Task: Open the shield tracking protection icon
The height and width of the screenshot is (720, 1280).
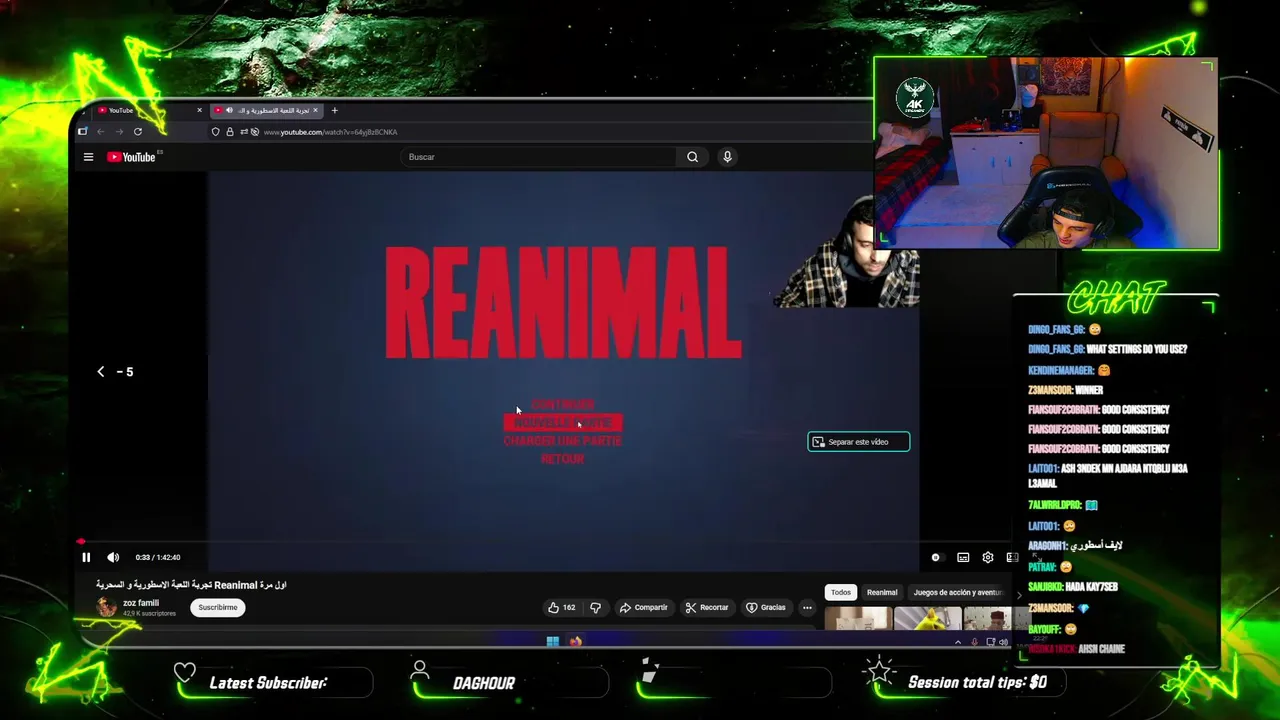Action: (215, 132)
